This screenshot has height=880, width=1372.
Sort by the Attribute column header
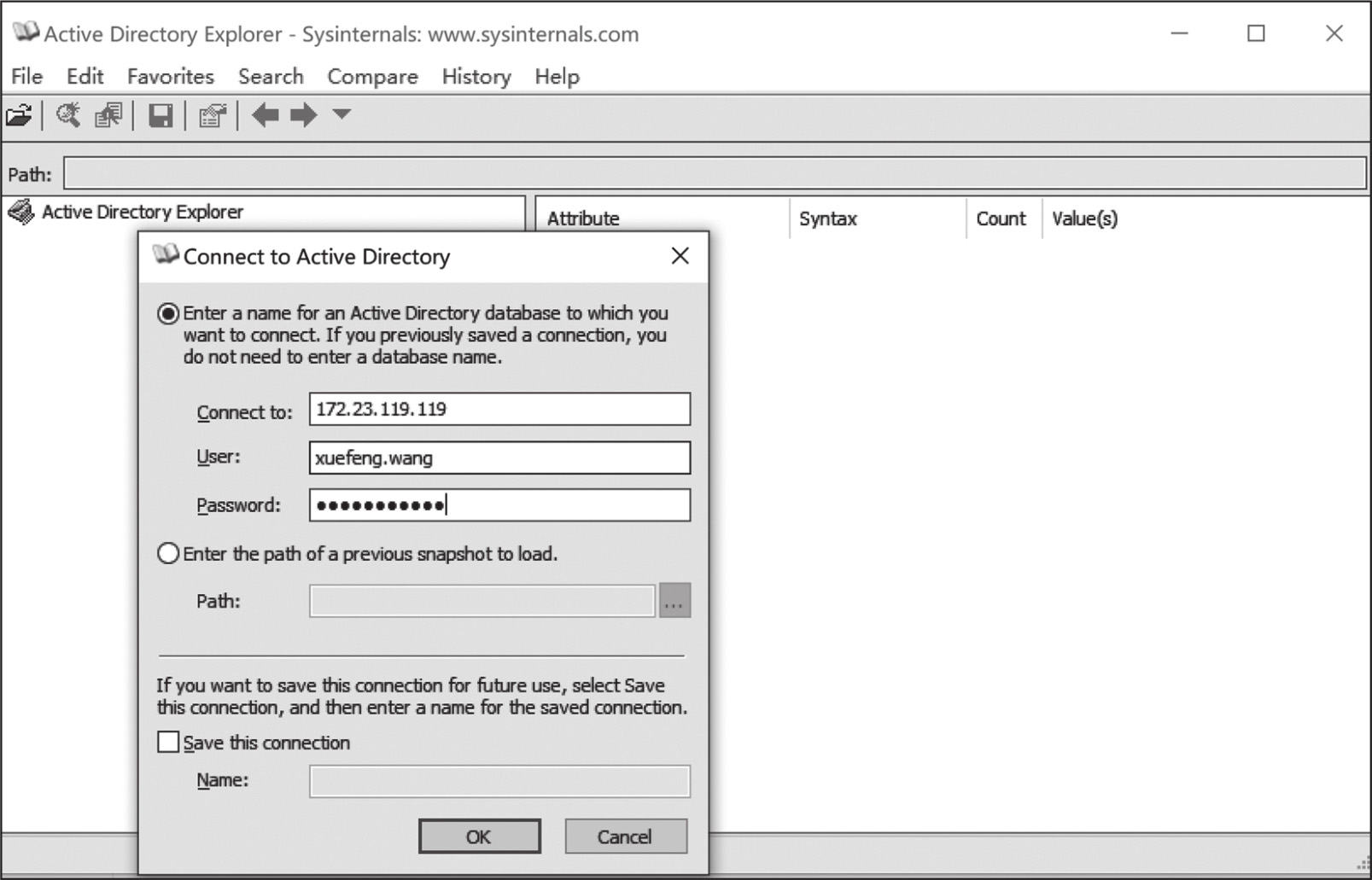pyautogui.click(x=662, y=219)
